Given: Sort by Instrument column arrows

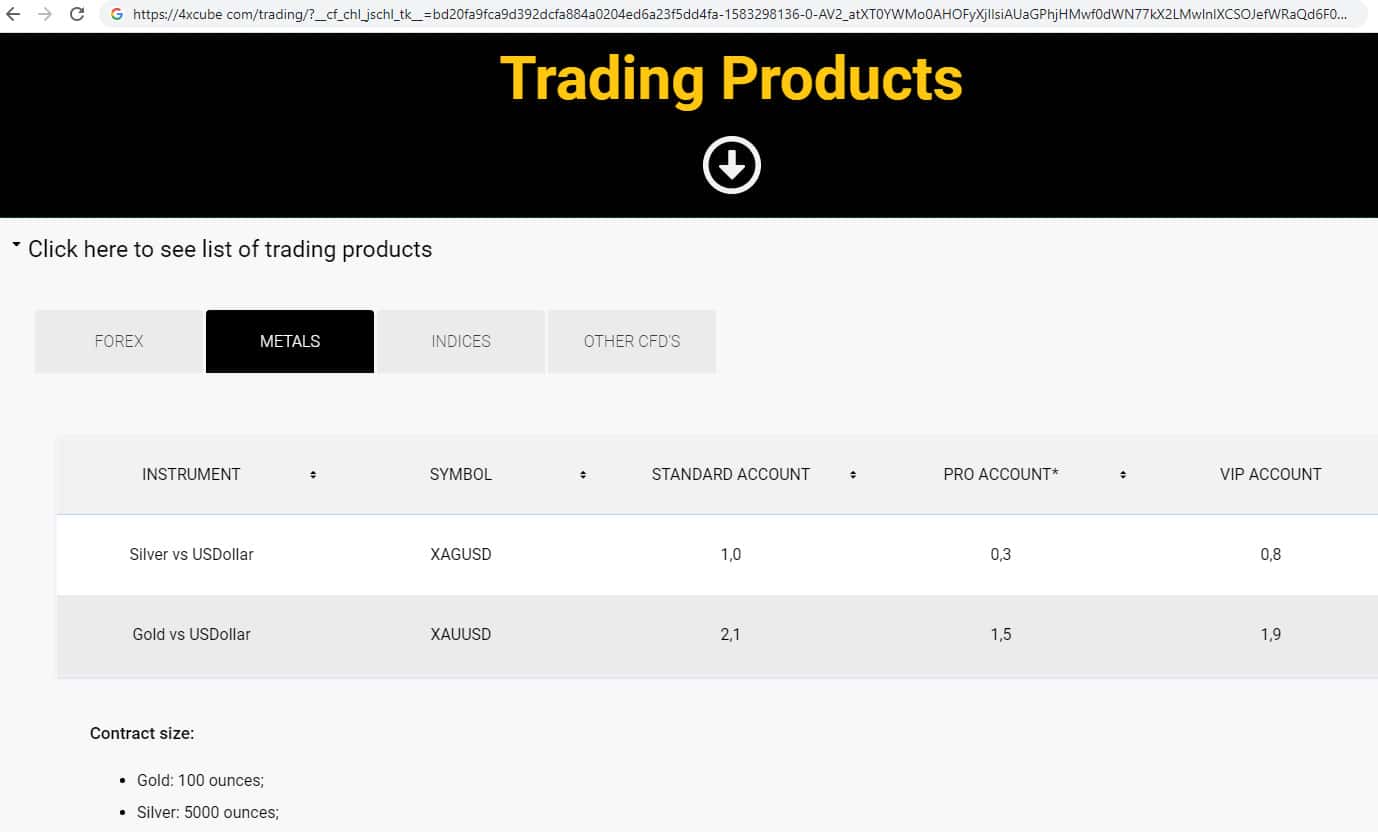Looking at the screenshot, I should (x=313, y=475).
